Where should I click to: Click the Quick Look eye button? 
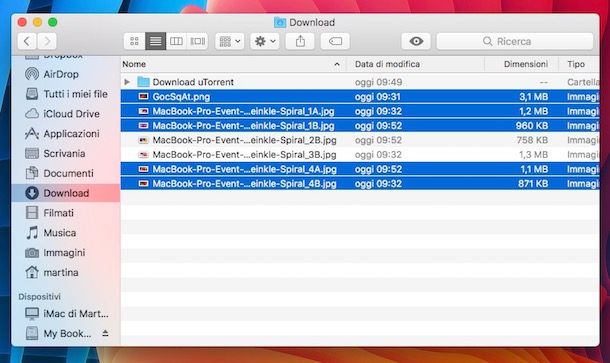click(x=416, y=41)
